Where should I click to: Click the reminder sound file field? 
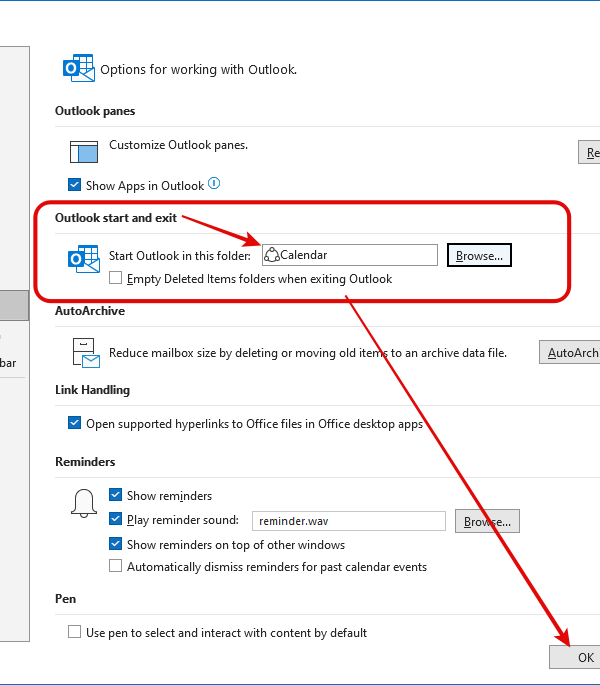coord(349,521)
